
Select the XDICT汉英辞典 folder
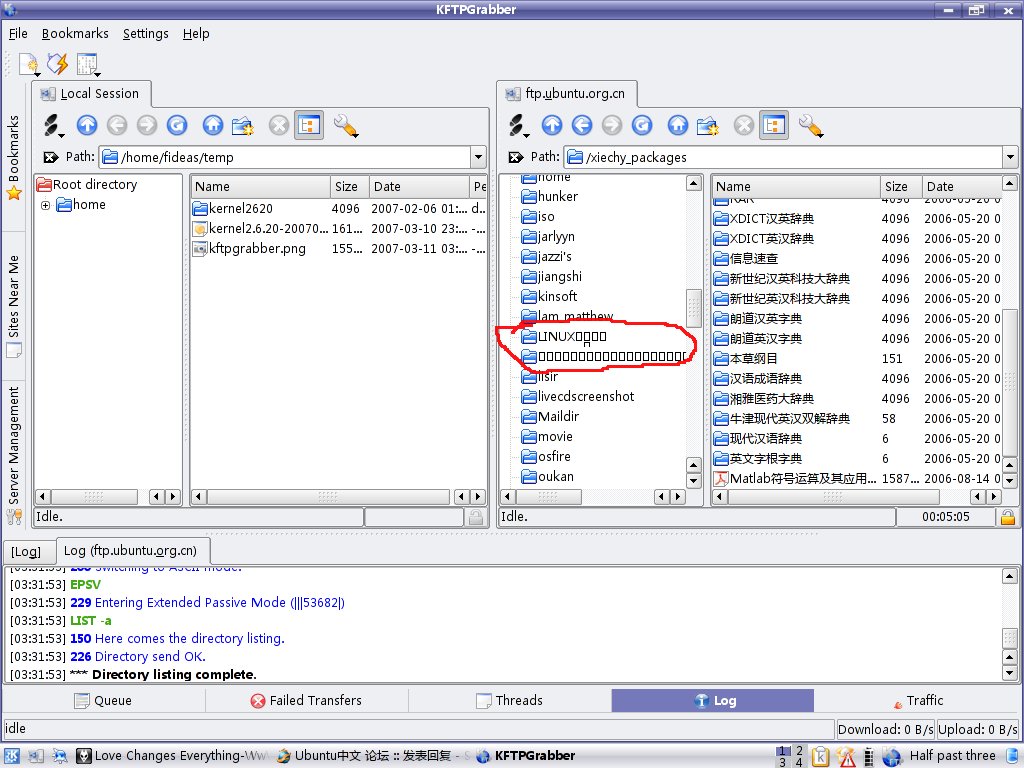771,219
